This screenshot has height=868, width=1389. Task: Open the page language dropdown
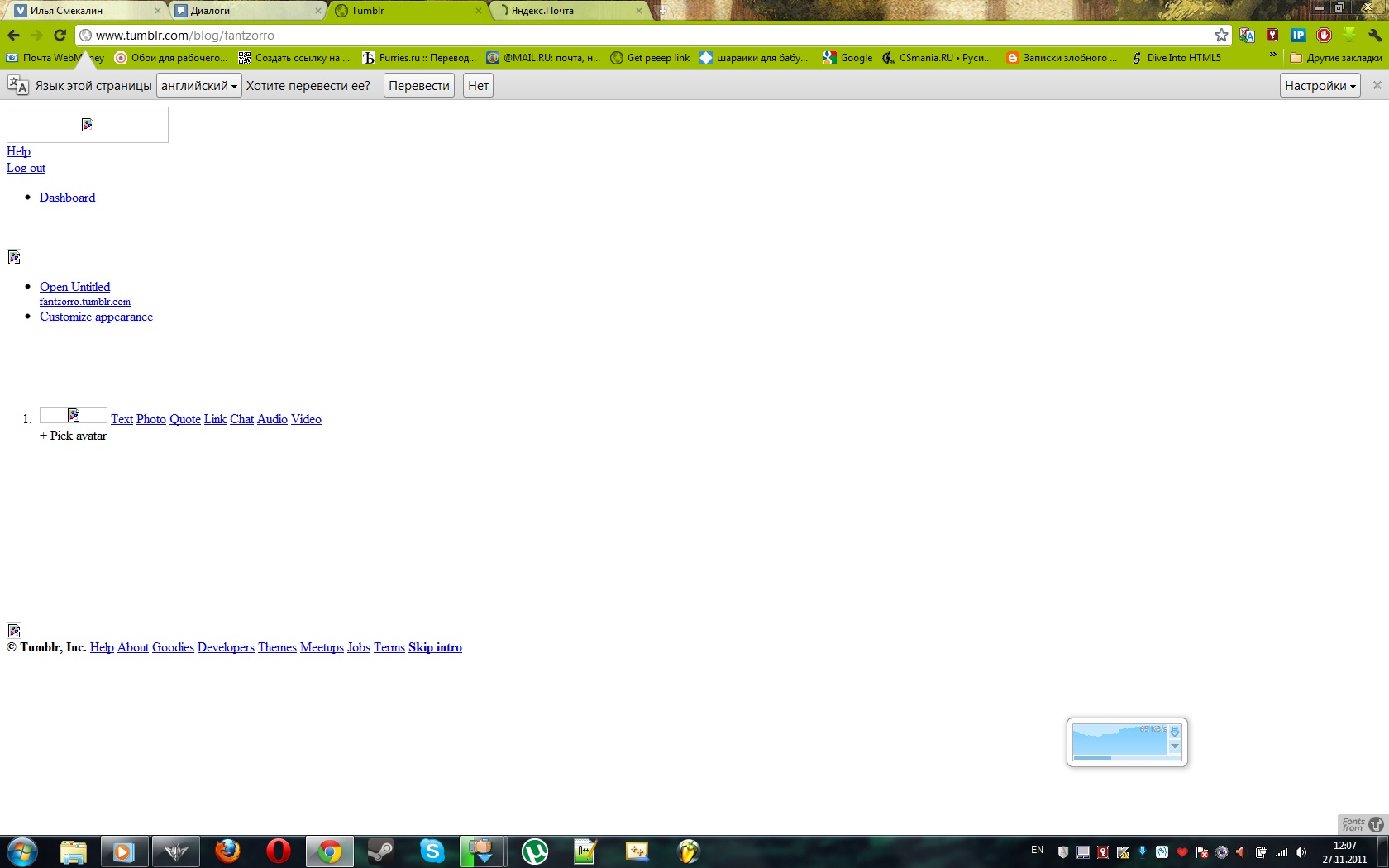[x=199, y=86]
